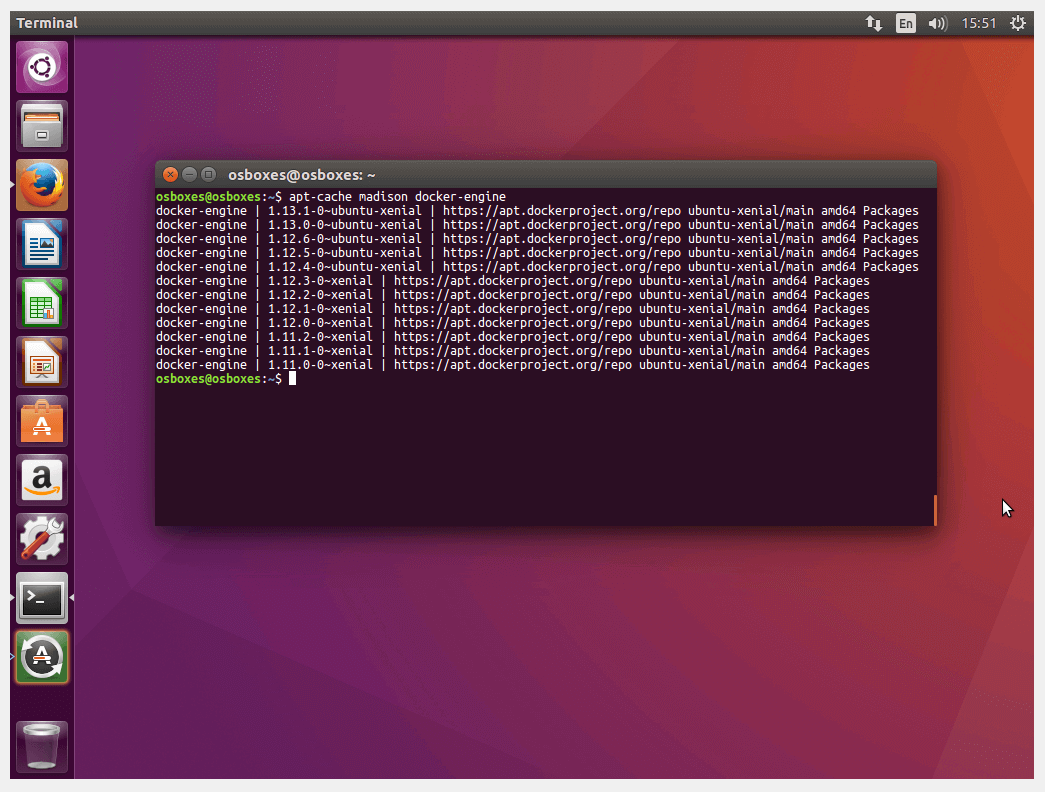Open LibreOffice Impress presentation icon
Viewport: 1045px width, 792px height.
click(42, 363)
